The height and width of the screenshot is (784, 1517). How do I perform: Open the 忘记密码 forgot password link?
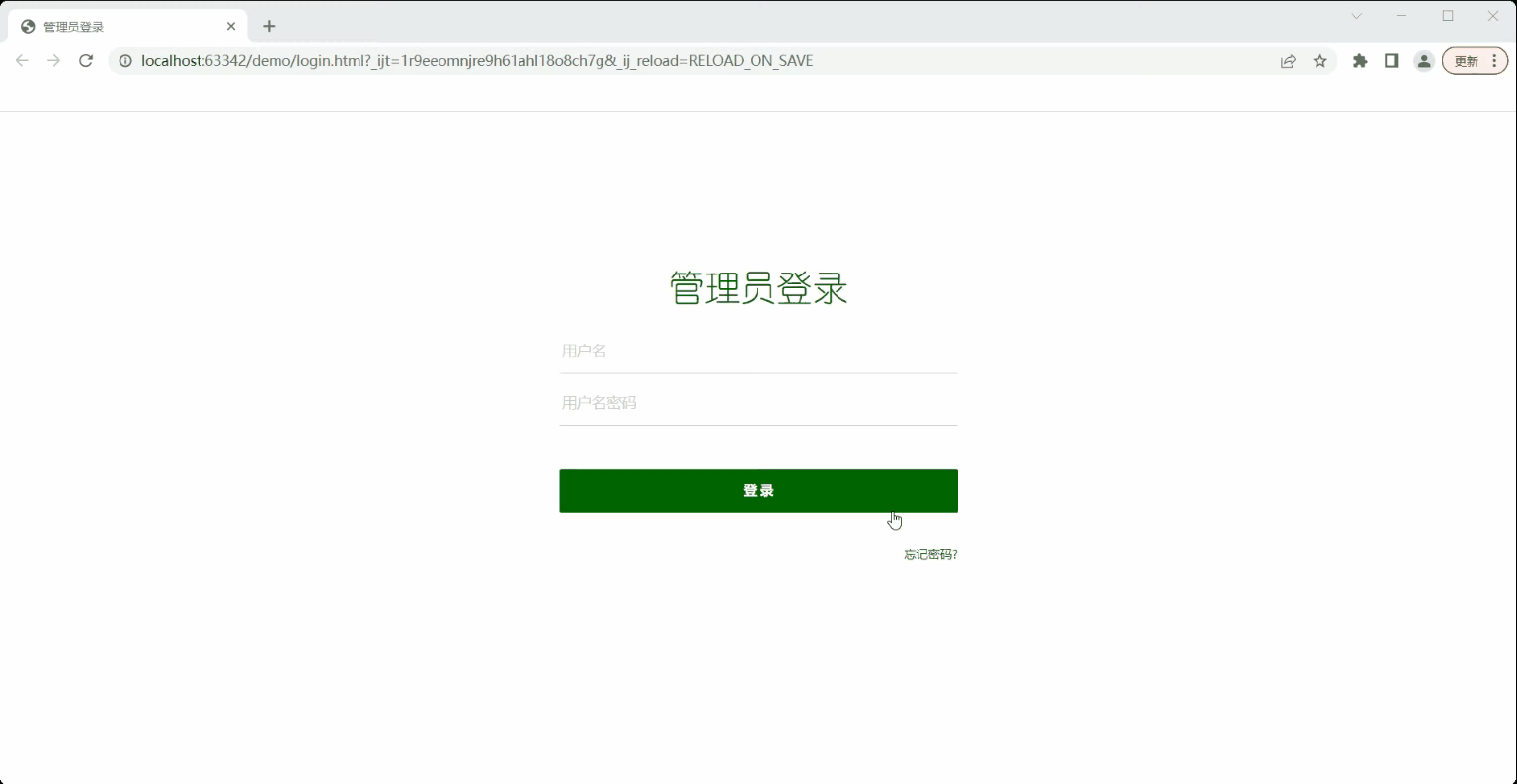[x=927, y=554]
